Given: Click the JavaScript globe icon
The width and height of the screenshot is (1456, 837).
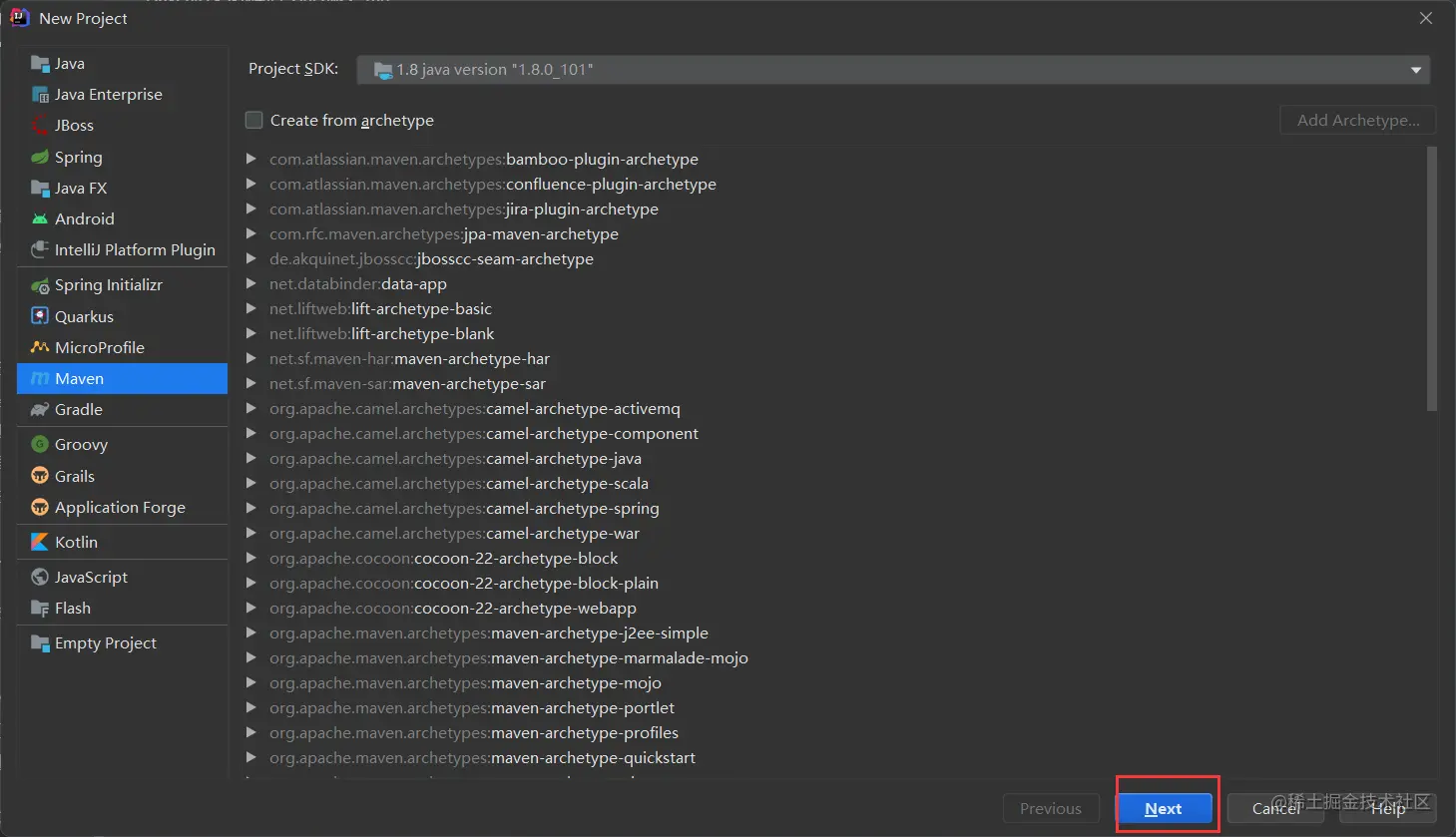Looking at the screenshot, I should point(40,578).
